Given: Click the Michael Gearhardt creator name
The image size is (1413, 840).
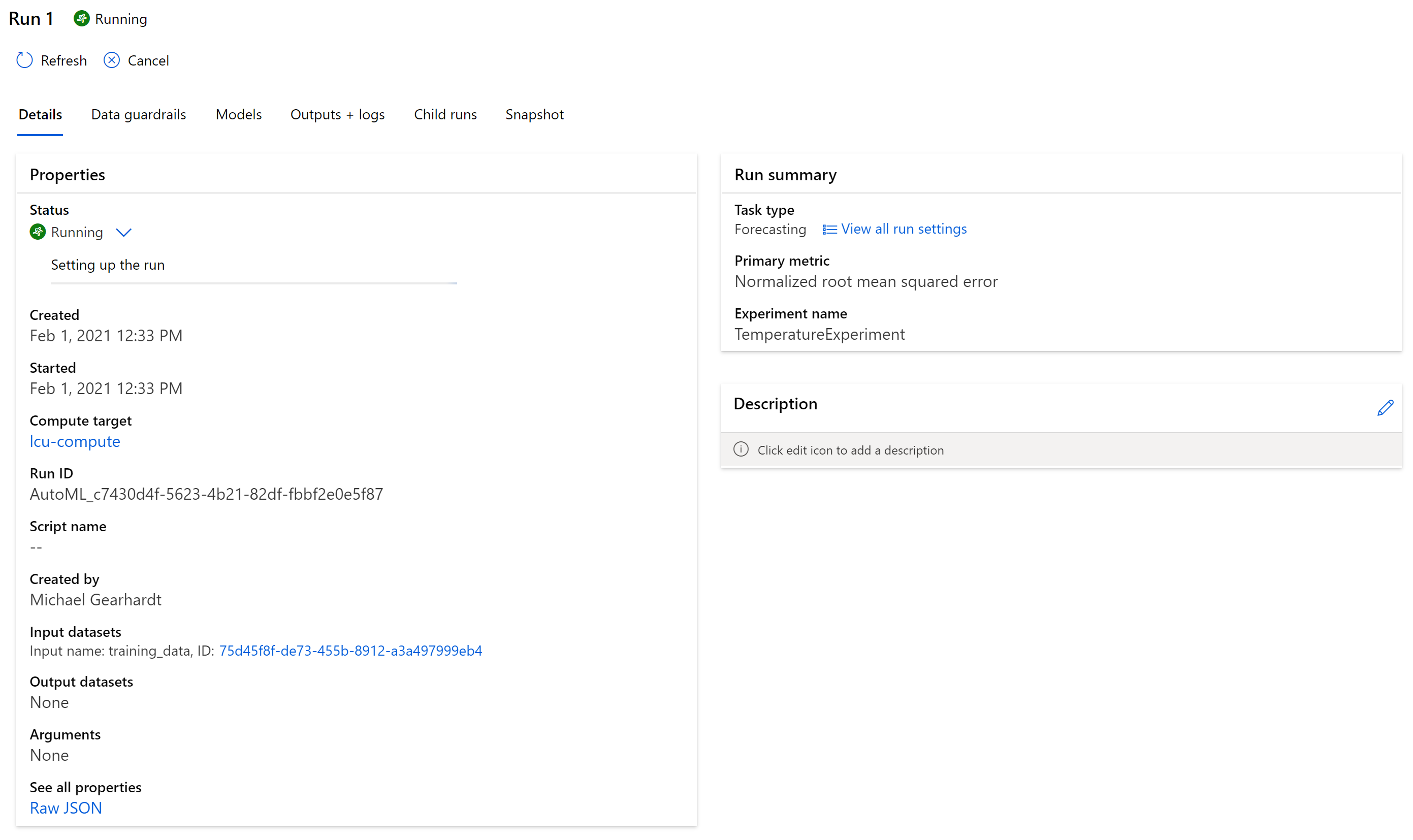Looking at the screenshot, I should tap(95, 600).
